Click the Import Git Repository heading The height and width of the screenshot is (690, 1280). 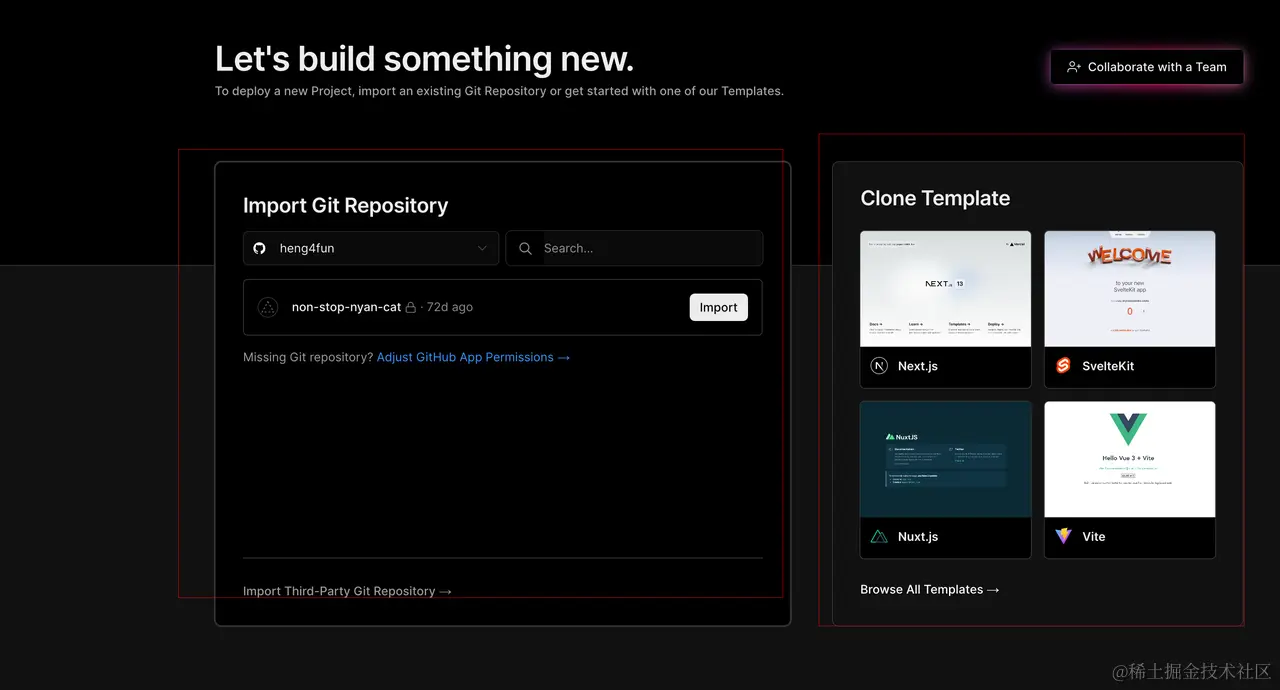click(345, 205)
